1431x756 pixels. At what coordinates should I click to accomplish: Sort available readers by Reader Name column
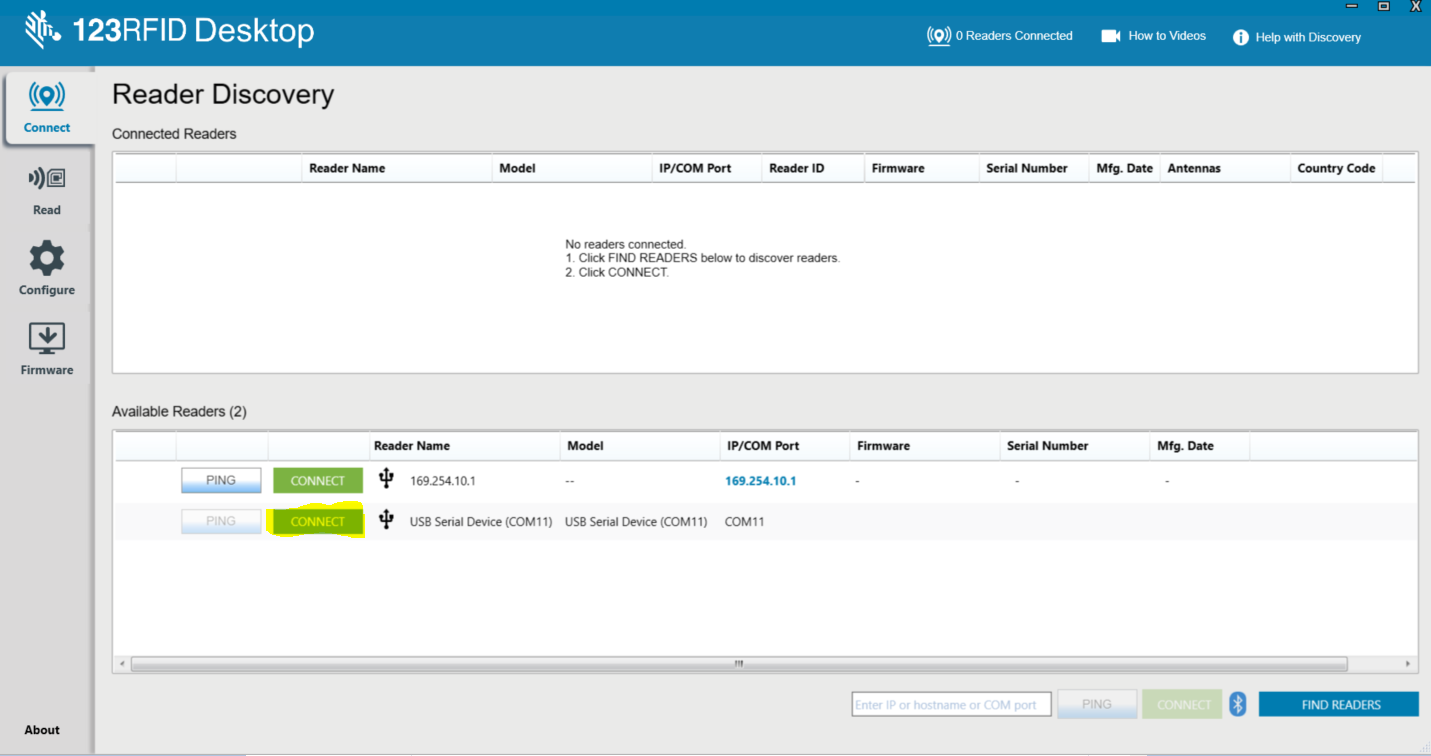(412, 446)
